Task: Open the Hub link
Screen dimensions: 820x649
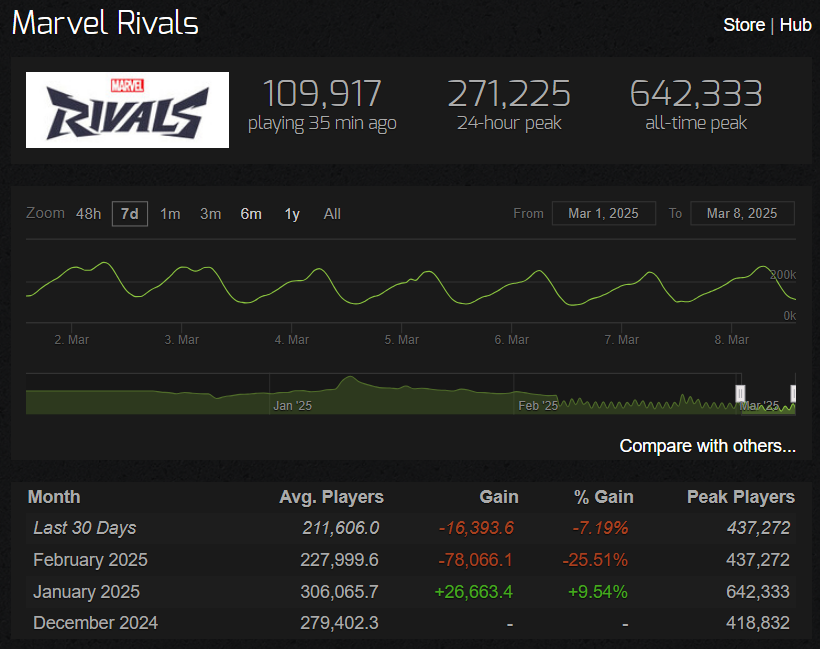Action: tap(795, 25)
